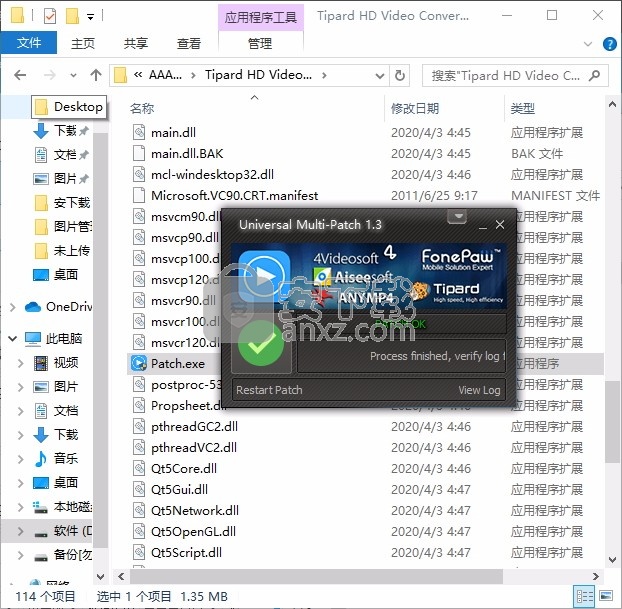The image size is (622, 609).
Task: Go up one folder level
Action: pos(96,75)
